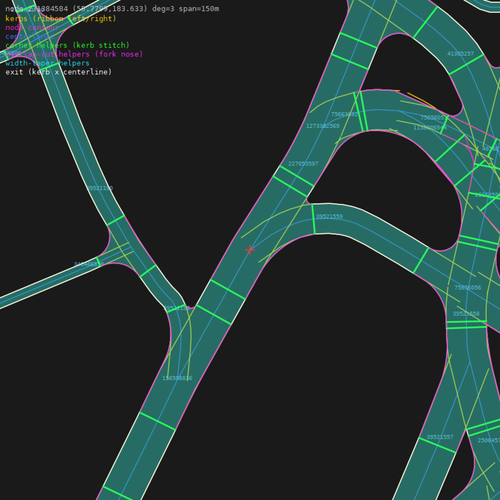Click road label 39521190
This screenshot has height=500, width=500.
[100, 188]
